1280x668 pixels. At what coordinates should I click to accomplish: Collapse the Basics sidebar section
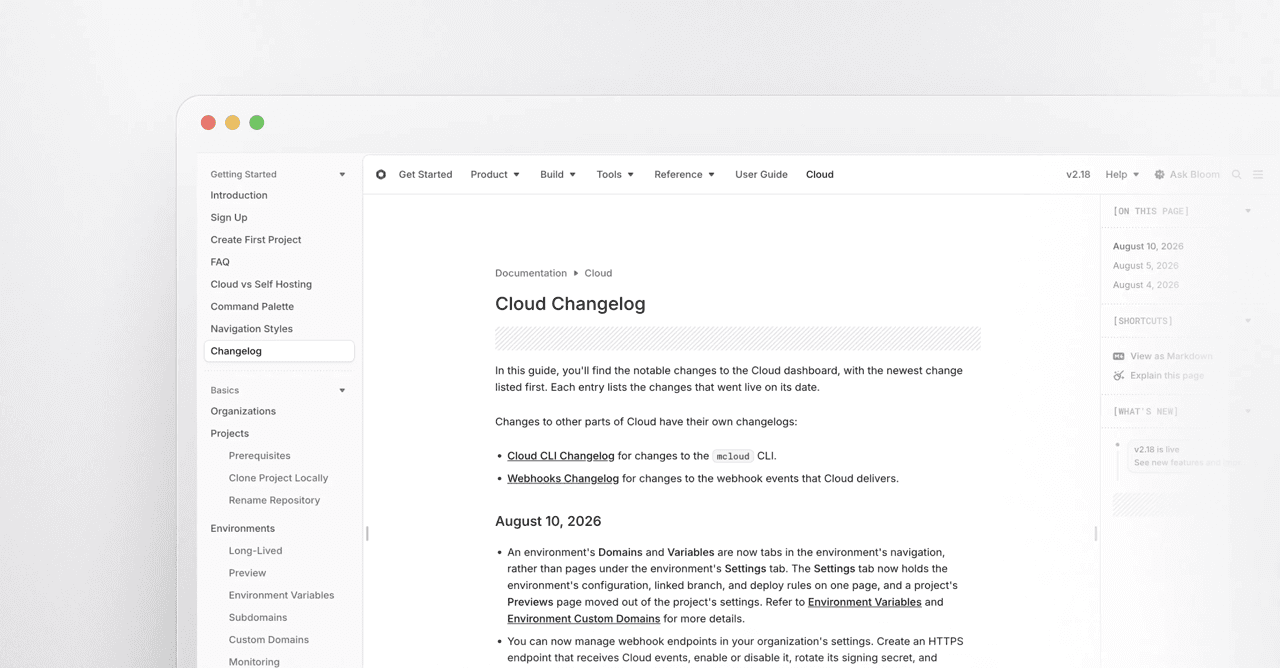coord(342,390)
